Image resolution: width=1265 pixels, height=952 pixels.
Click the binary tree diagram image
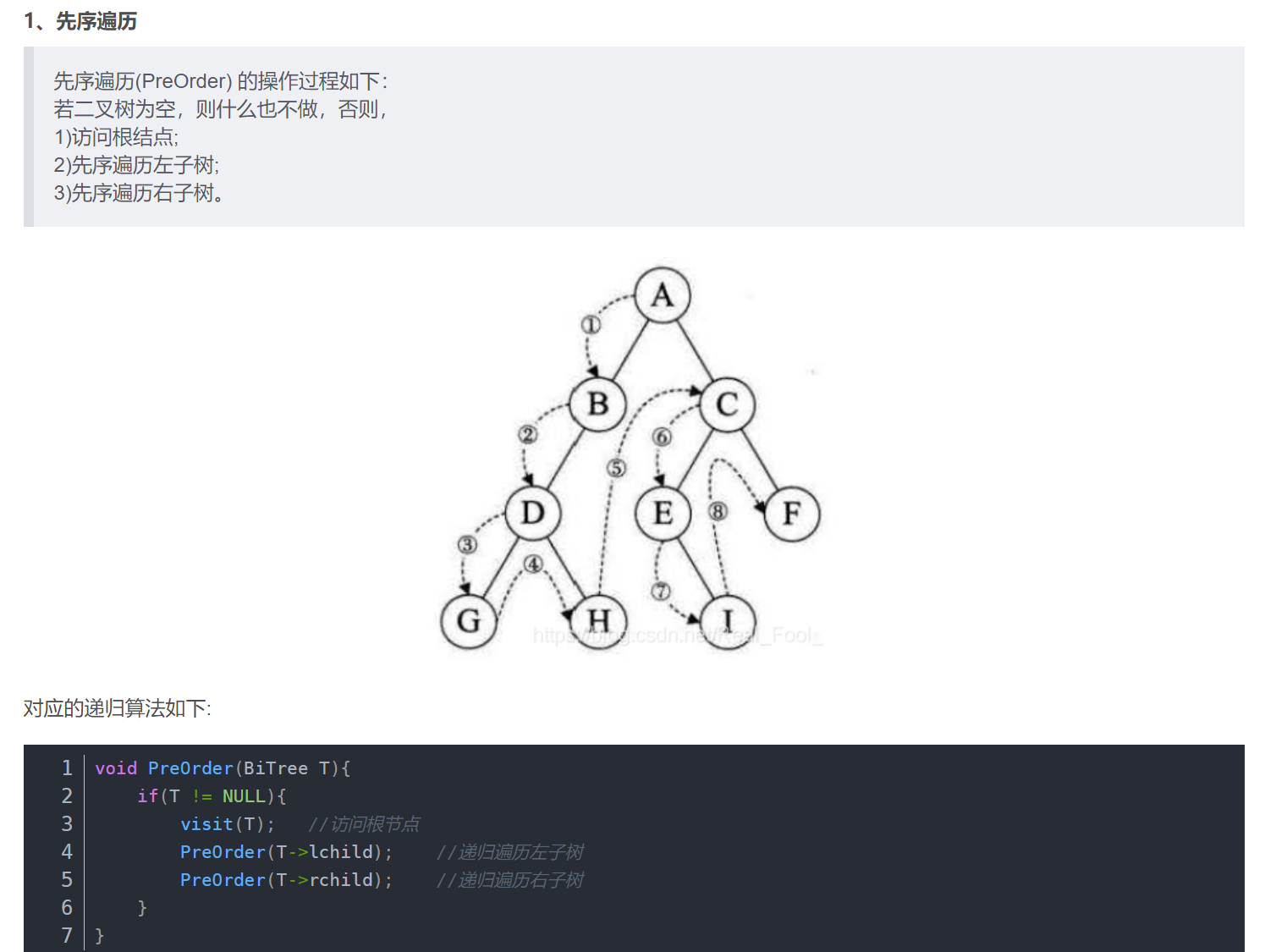(631, 459)
